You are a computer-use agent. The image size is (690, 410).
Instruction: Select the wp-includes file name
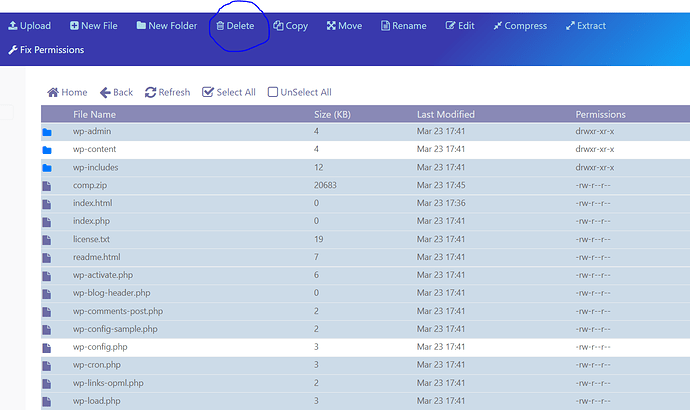click(x=95, y=168)
